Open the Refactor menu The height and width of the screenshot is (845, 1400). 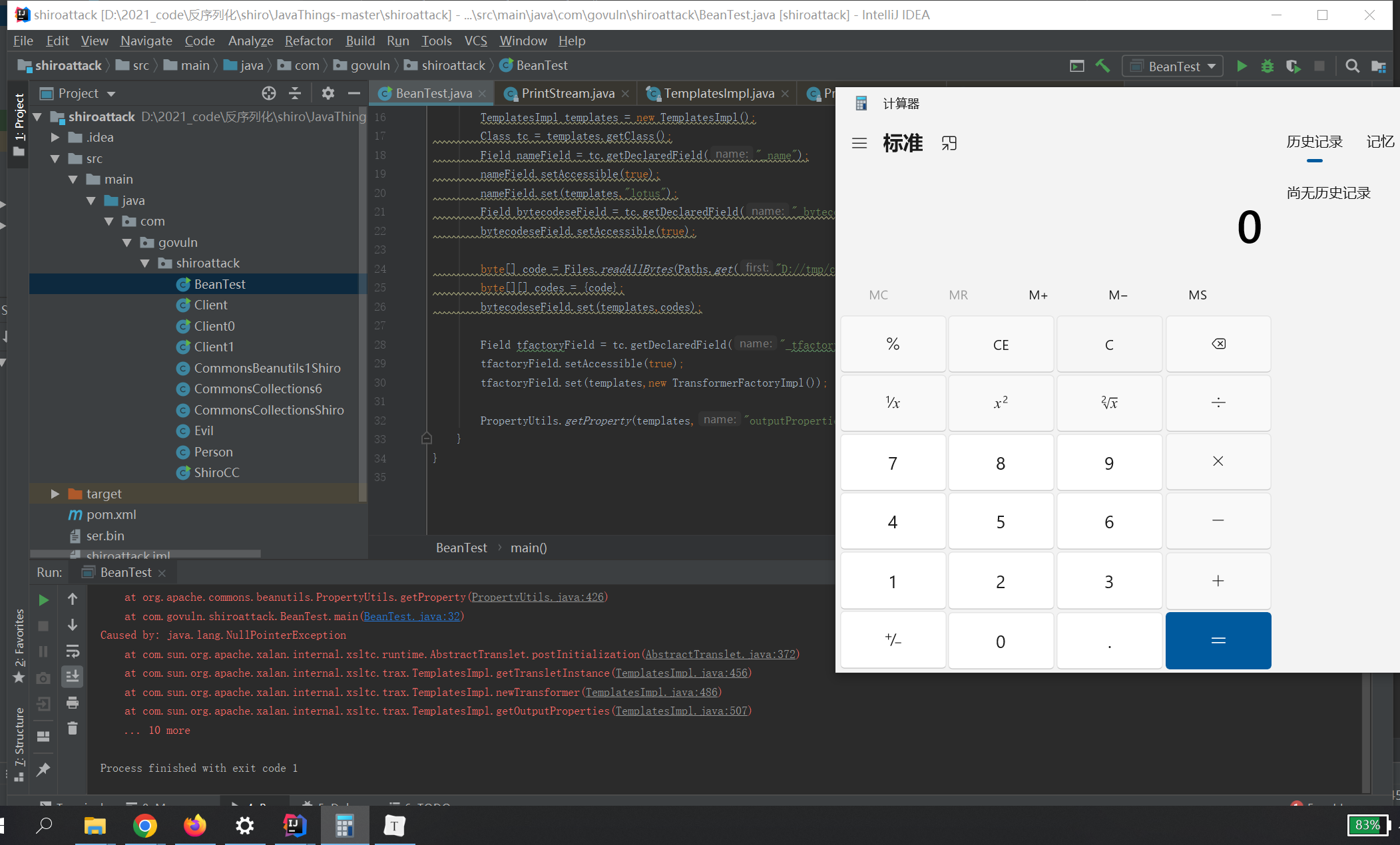[308, 41]
